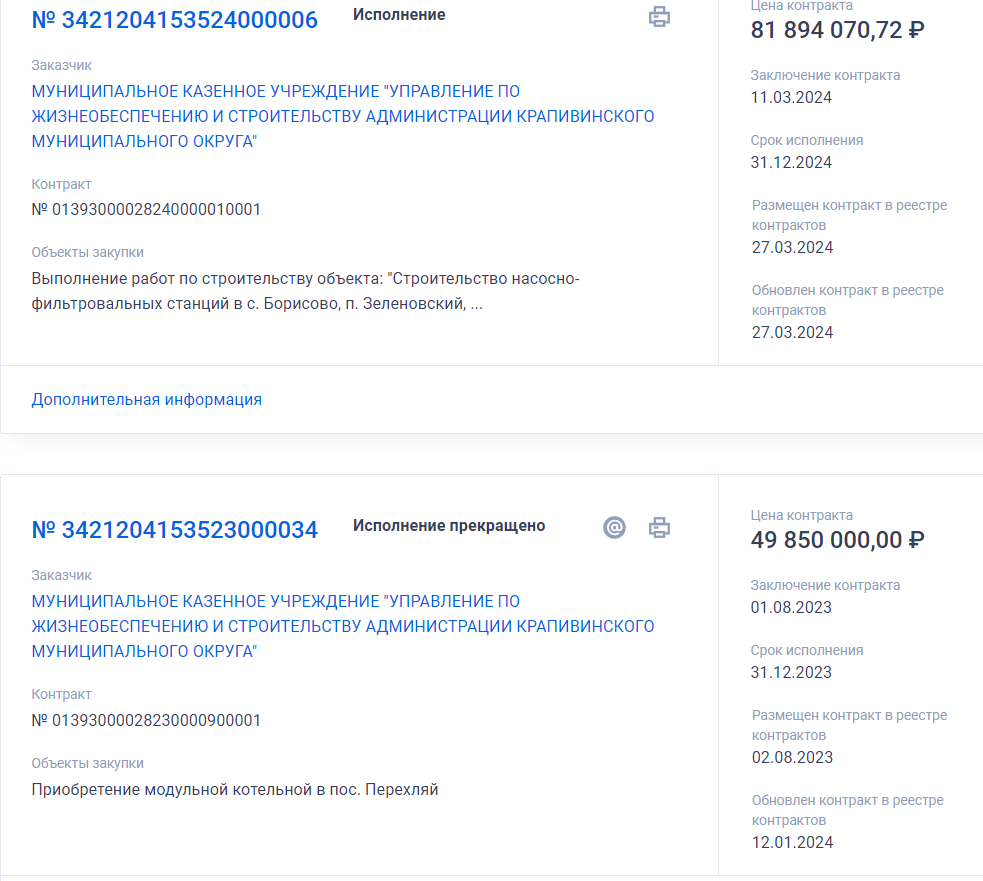983x881 pixels.
Task: Click execution deadline 31.12.2023
Action: (791, 672)
